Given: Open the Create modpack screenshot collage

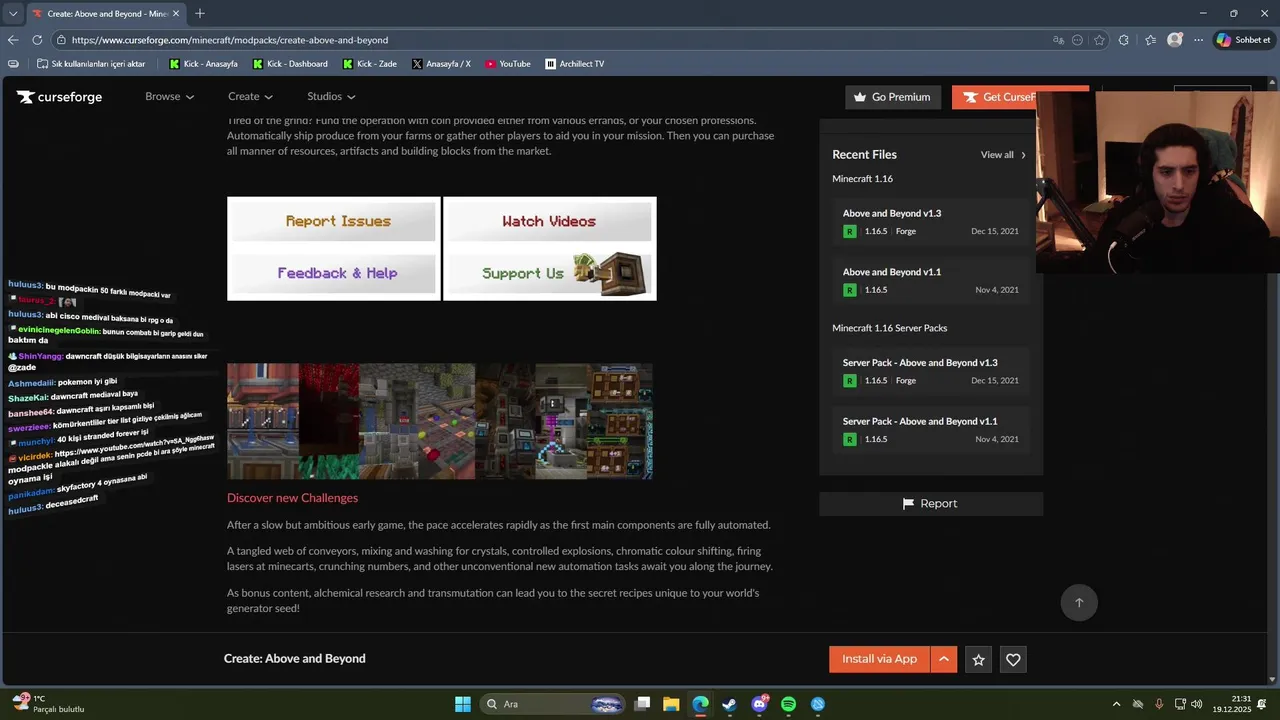Looking at the screenshot, I should 440,421.
